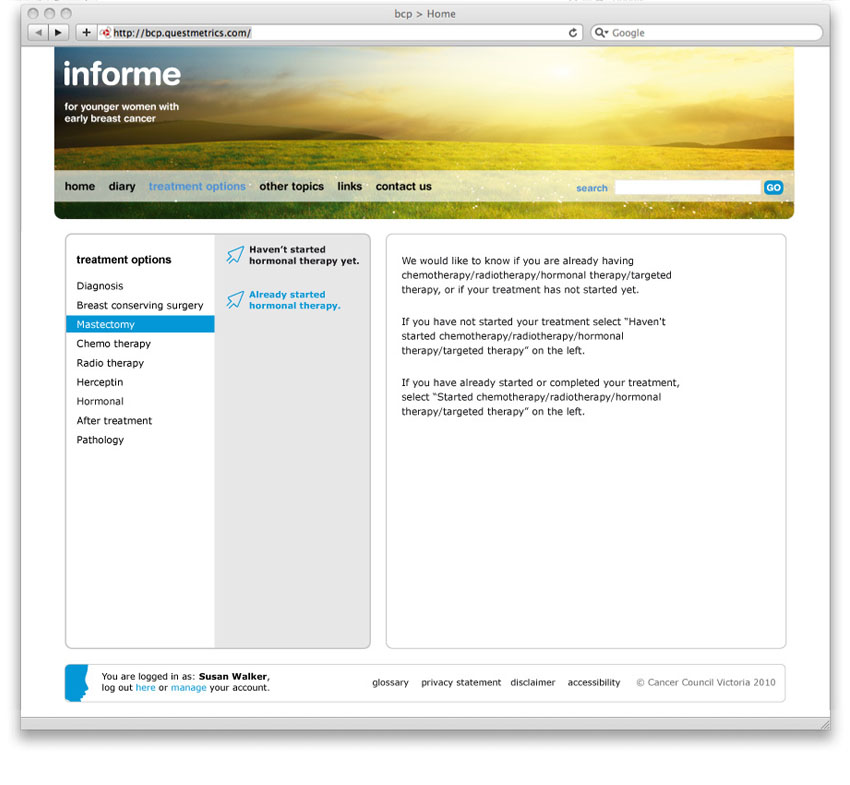Open the home navigation item
This screenshot has height=785, width=850.
point(80,186)
